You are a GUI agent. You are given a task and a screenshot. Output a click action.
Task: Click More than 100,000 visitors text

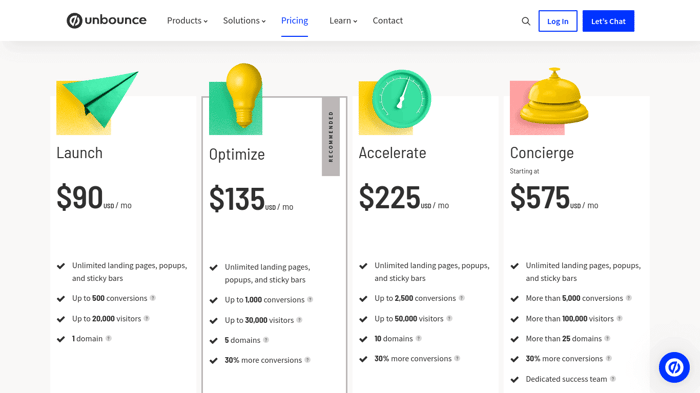point(570,318)
